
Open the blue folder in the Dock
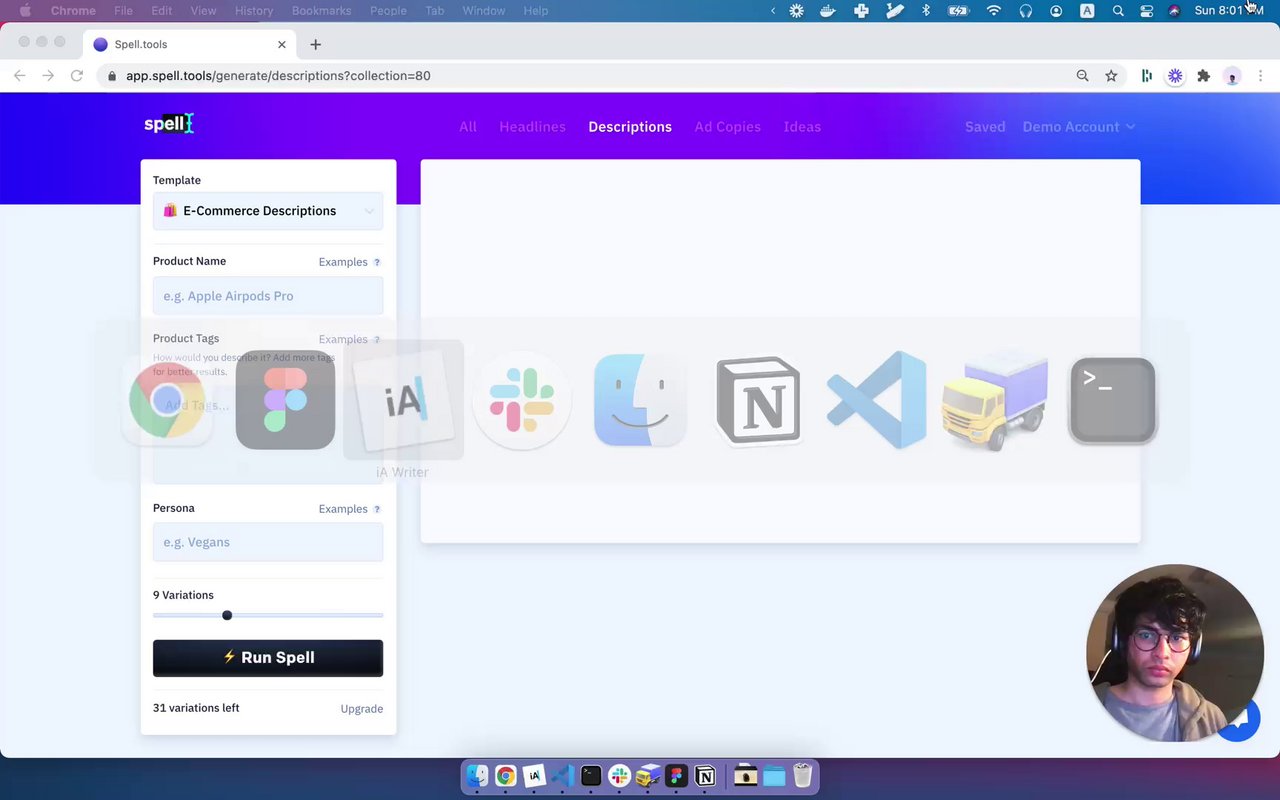pos(774,776)
